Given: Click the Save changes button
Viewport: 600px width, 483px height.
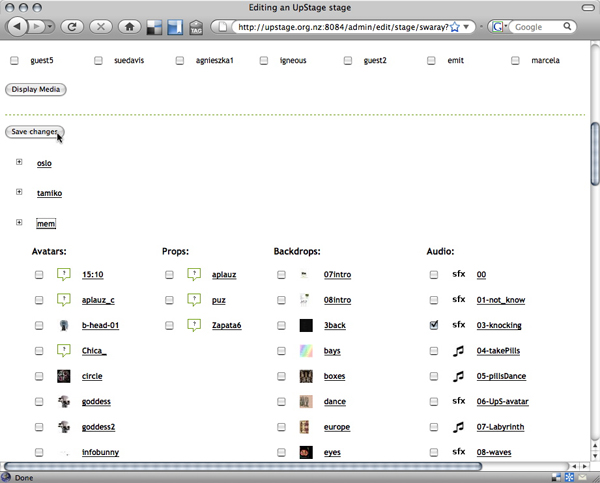Looking at the screenshot, I should (35, 132).
